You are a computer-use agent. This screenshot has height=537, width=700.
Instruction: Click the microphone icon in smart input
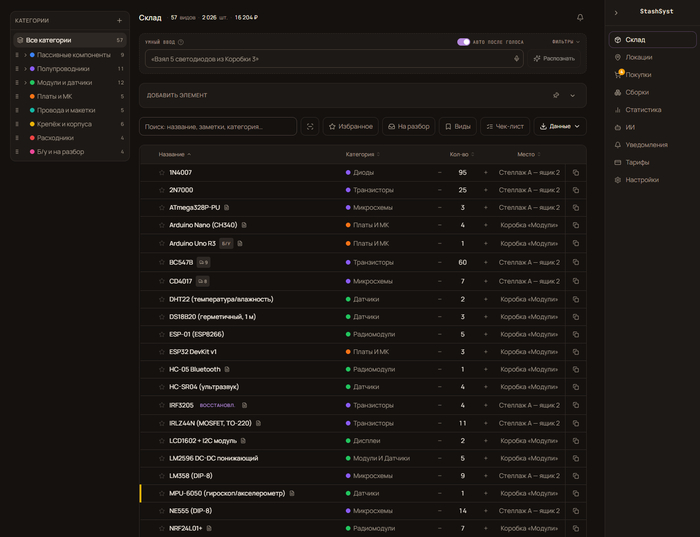tap(517, 58)
